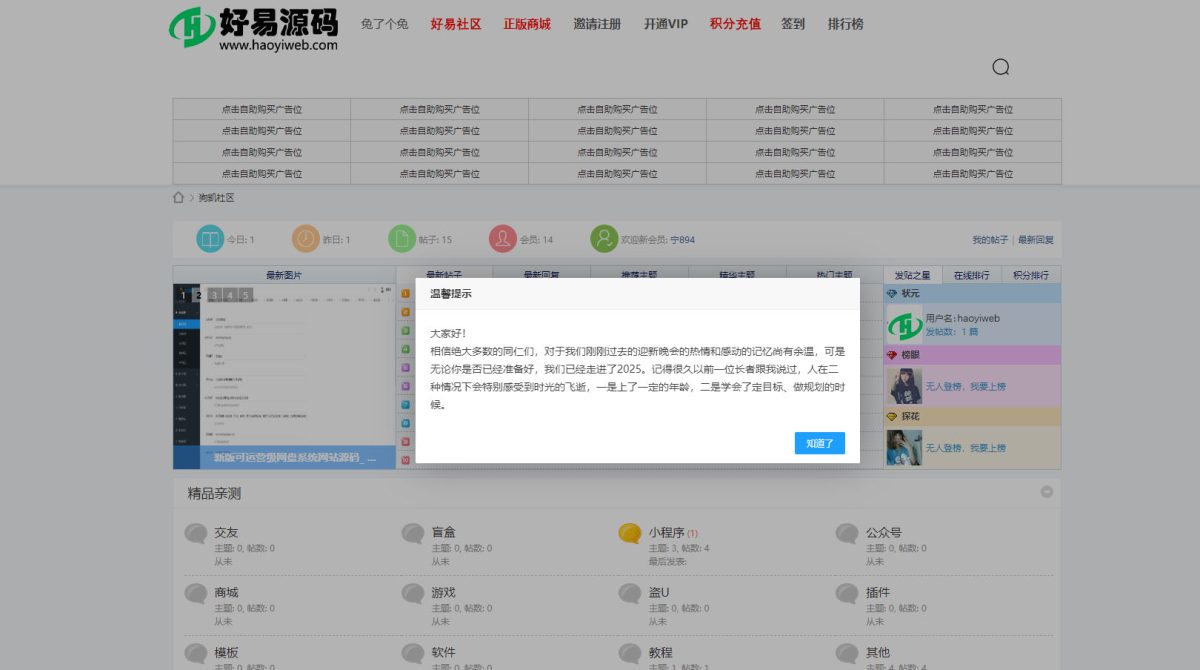Click the 商城 forum bubble icon
This screenshot has width=1200, height=670.
196,594
